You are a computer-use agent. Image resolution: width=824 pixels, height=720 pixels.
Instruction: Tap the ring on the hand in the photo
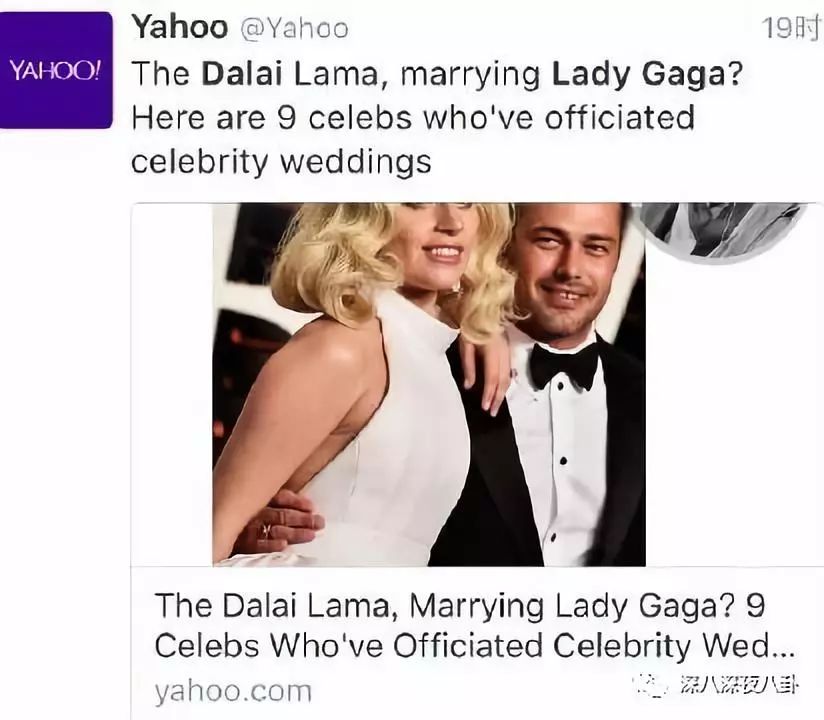pos(266,529)
